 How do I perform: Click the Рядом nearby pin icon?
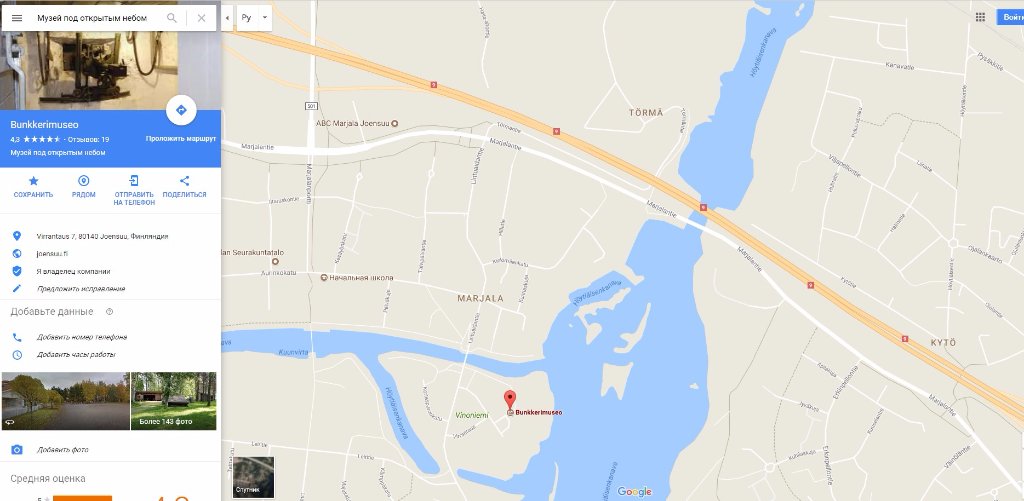tap(84, 181)
